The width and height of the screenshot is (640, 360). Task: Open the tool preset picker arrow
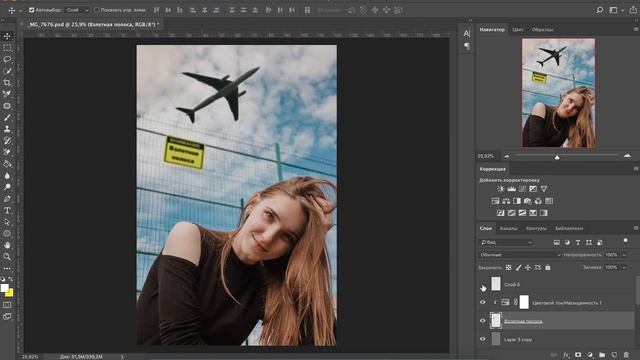(x=20, y=10)
